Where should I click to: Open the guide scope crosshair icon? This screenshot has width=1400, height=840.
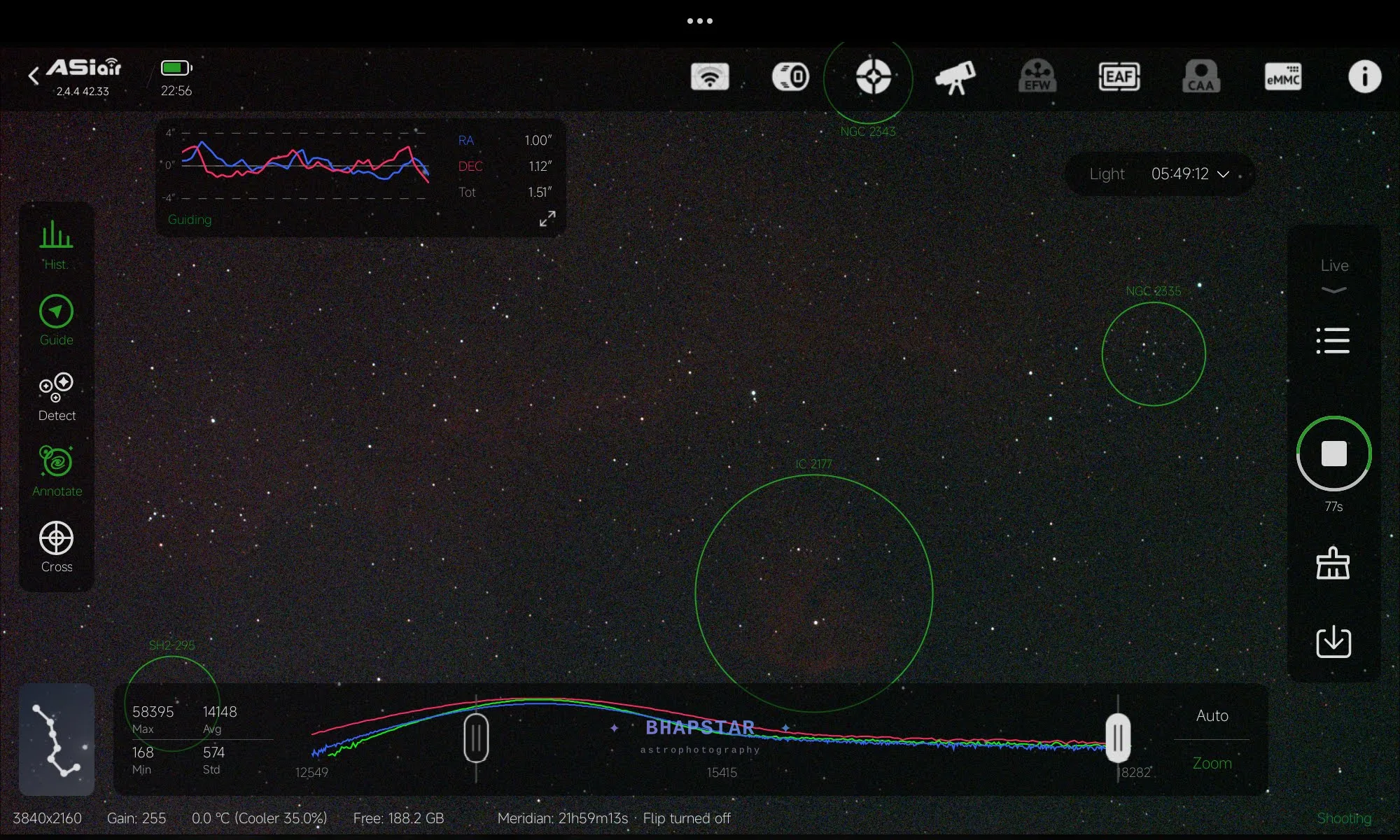(x=873, y=76)
